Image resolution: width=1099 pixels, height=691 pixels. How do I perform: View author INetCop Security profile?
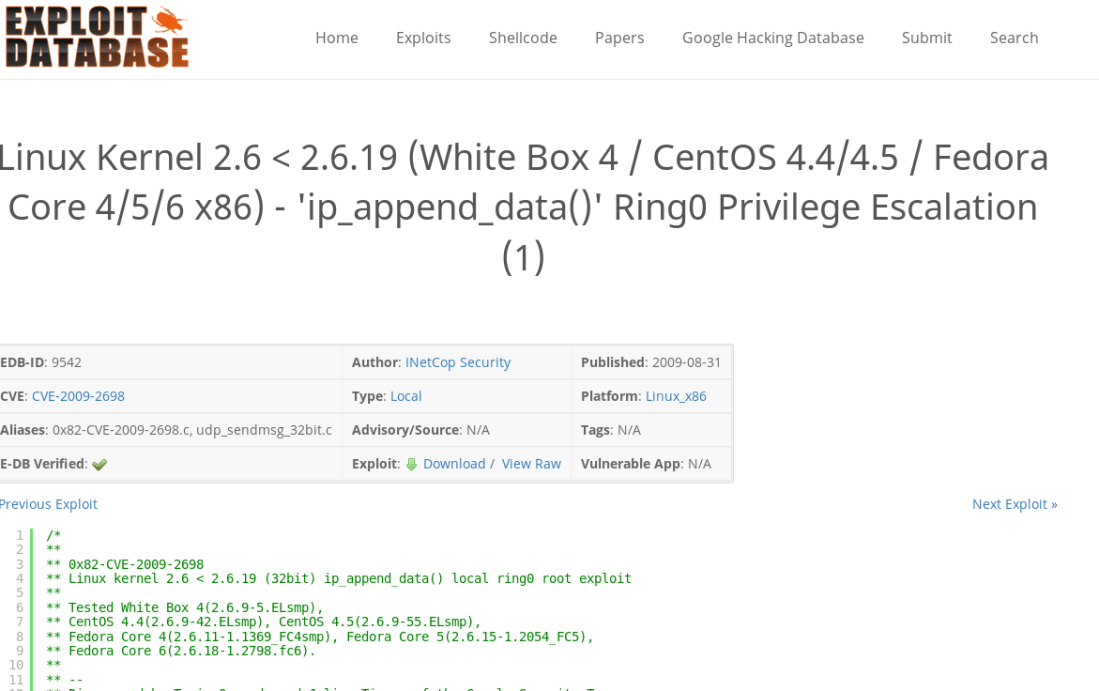pos(457,362)
